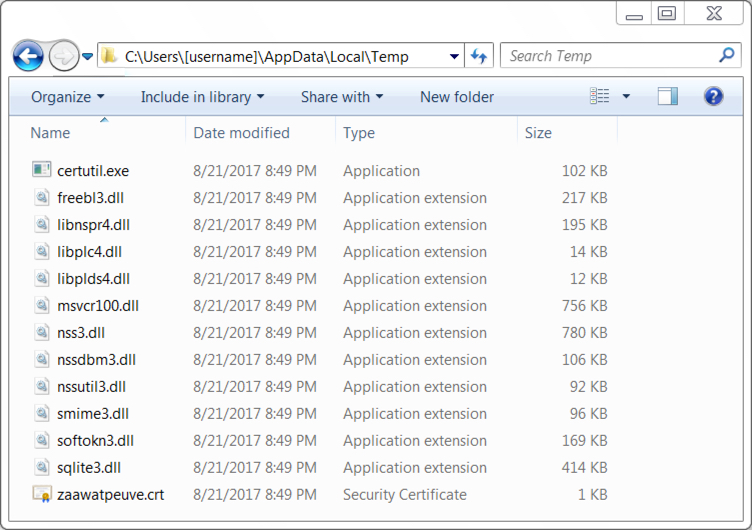The width and height of the screenshot is (752, 530).
Task: Toggle the preview pane icon
Action: pos(667,96)
